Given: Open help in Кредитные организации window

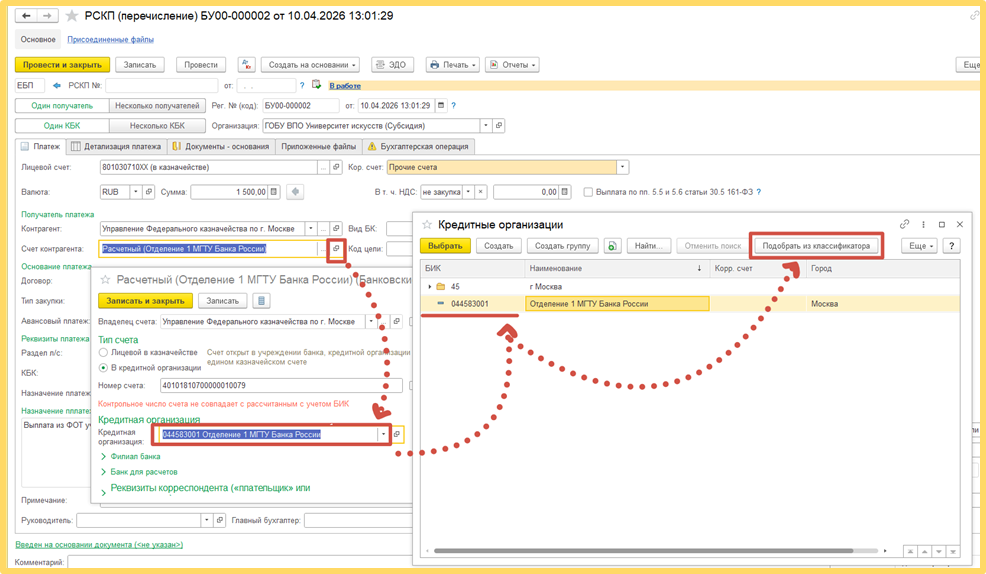Looking at the screenshot, I should [951, 246].
